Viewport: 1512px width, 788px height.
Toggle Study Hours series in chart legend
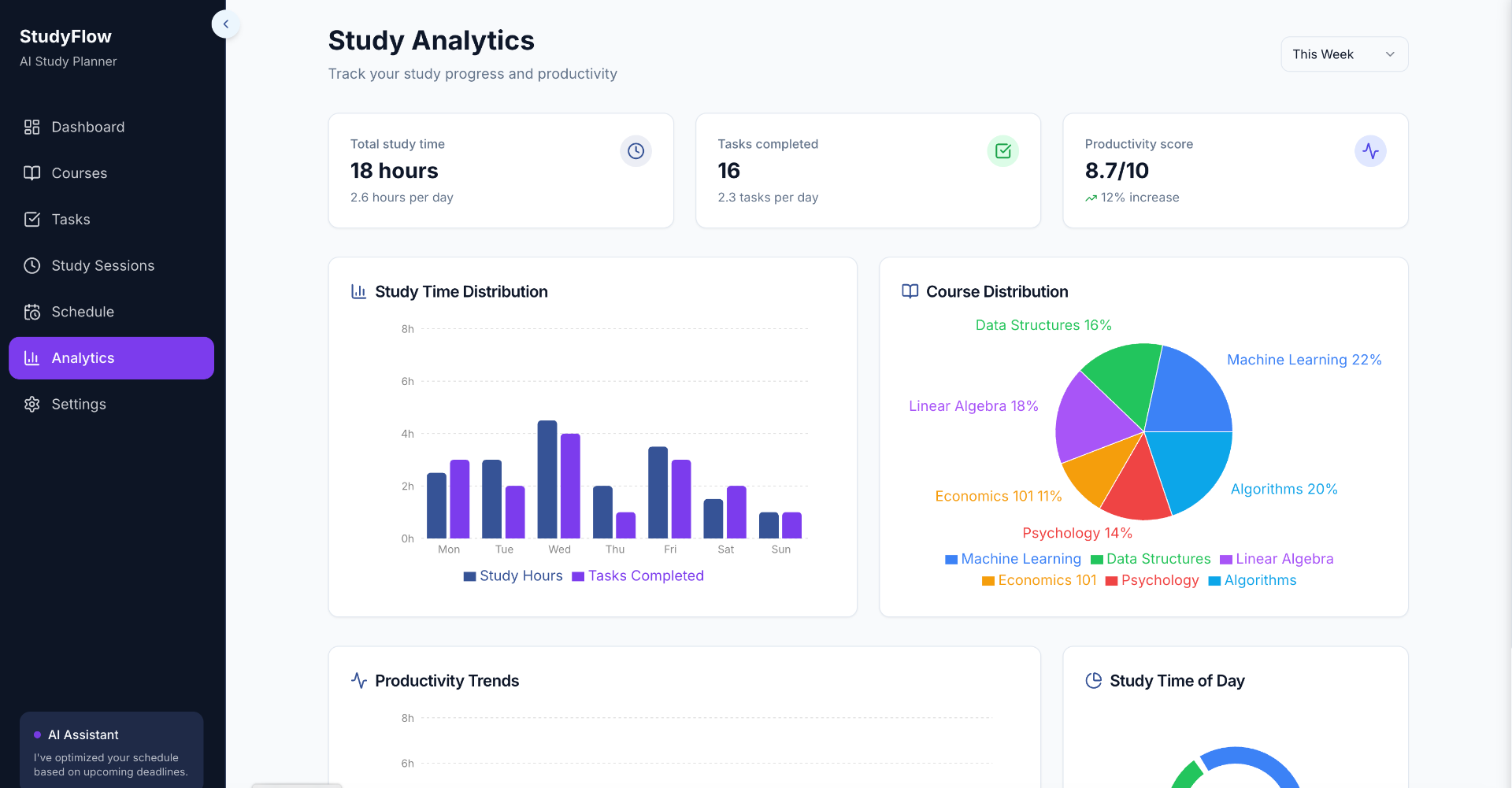pos(513,576)
